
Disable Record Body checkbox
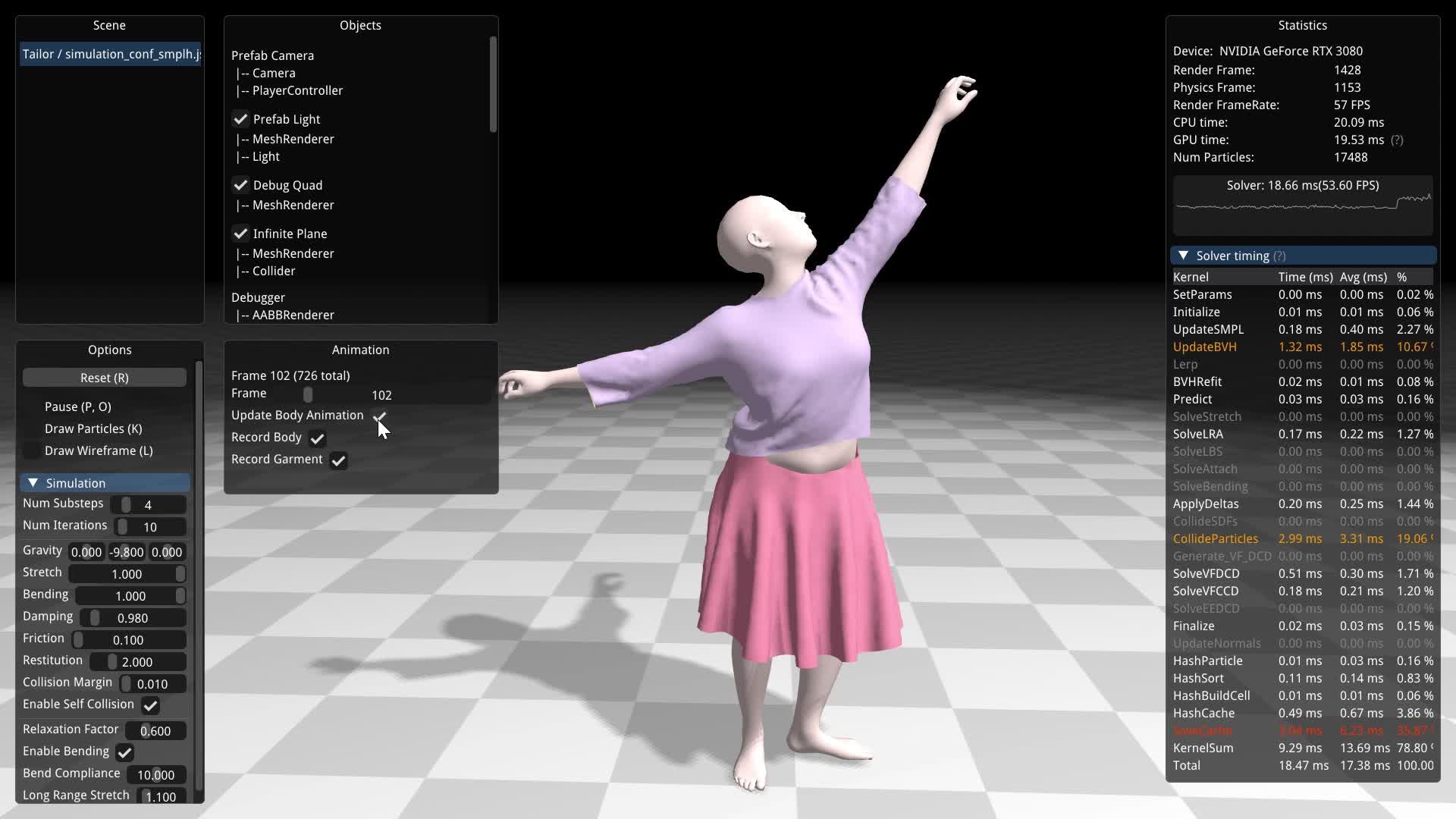point(317,438)
